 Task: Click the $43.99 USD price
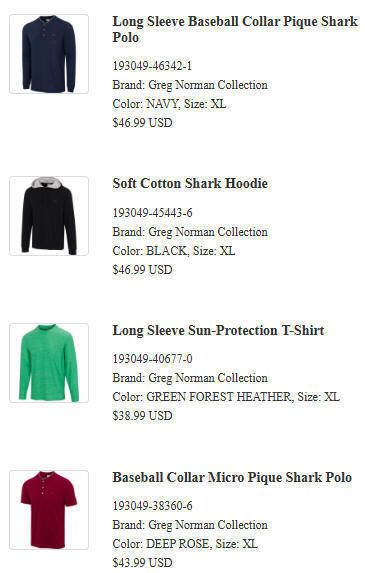pyautogui.click(x=142, y=563)
